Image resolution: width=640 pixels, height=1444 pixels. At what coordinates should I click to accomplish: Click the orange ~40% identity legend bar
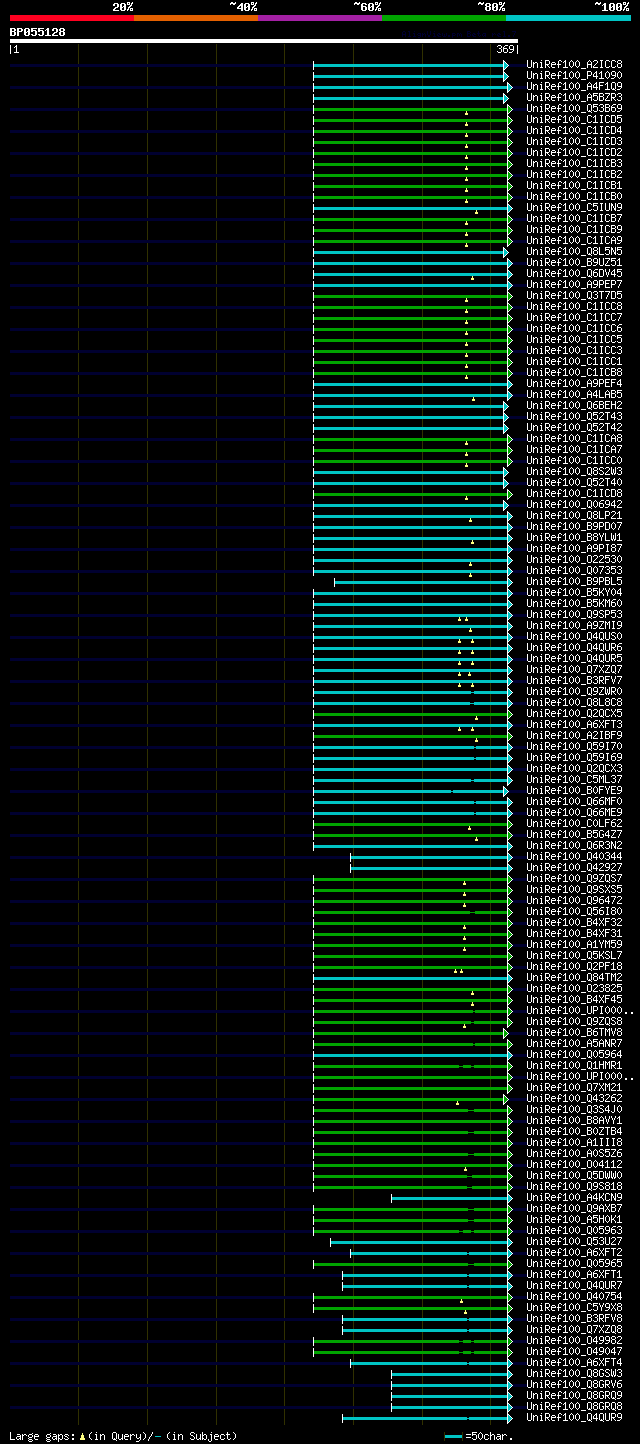point(196,18)
